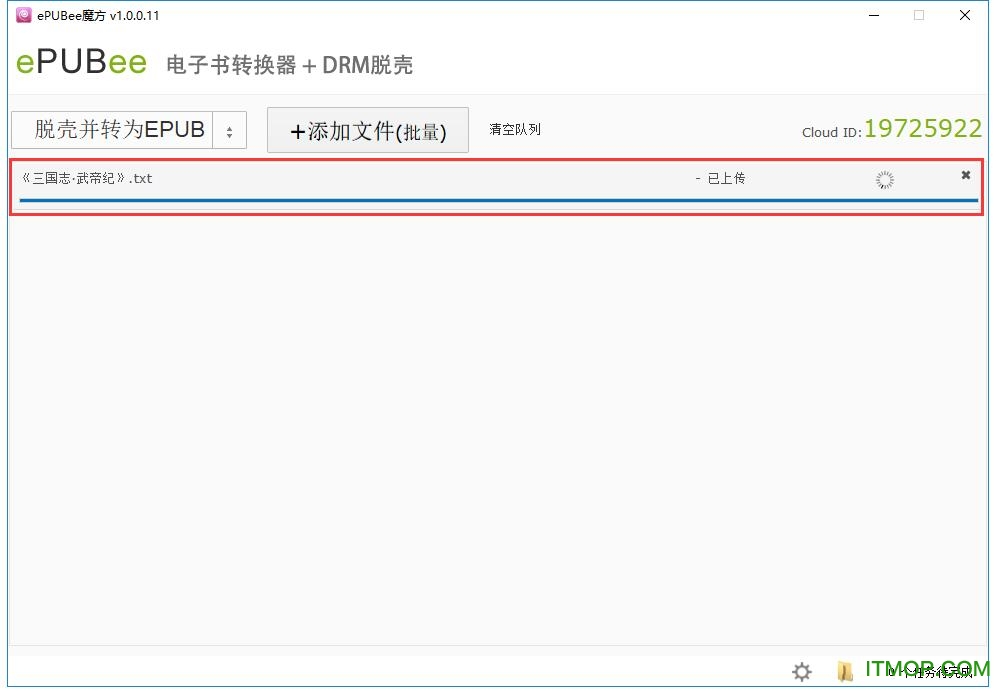Open the output folder icon
The image size is (996, 694).
click(x=845, y=672)
